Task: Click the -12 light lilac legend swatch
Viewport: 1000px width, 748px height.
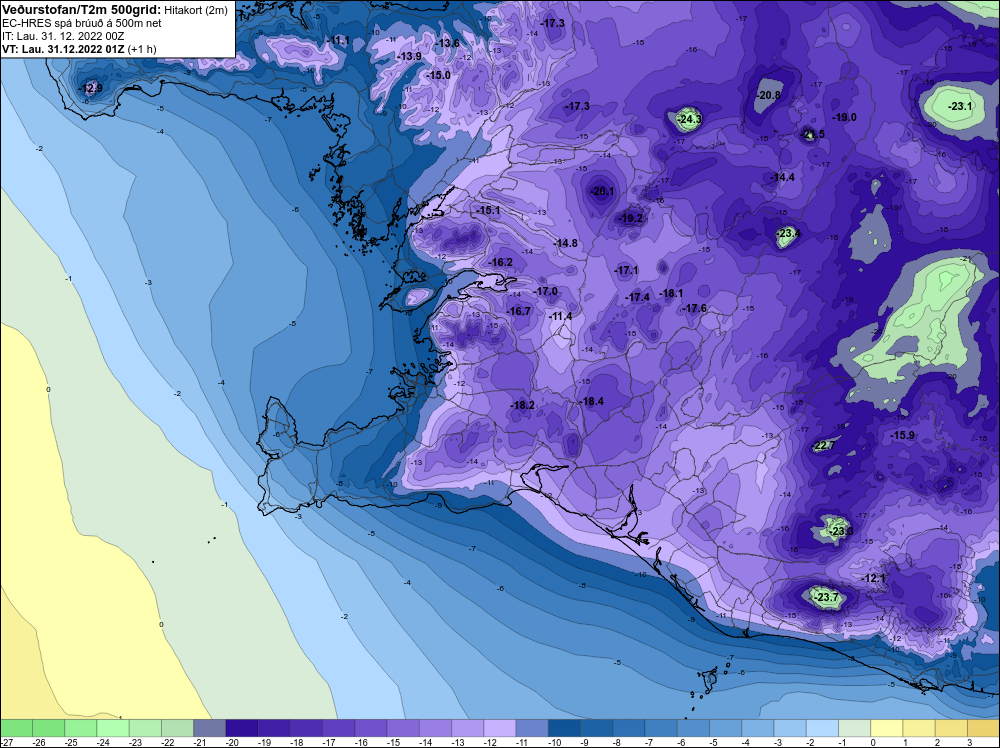Action: pyautogui.click(x=500, y=728)
